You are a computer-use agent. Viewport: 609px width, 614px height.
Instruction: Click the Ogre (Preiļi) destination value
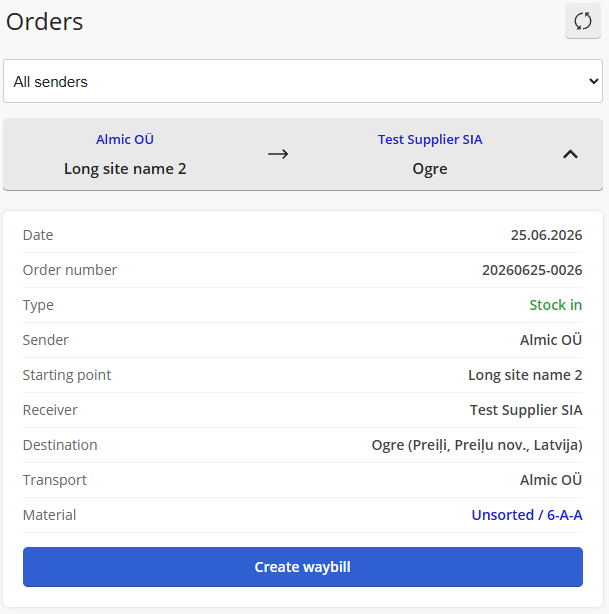point(477,445)
